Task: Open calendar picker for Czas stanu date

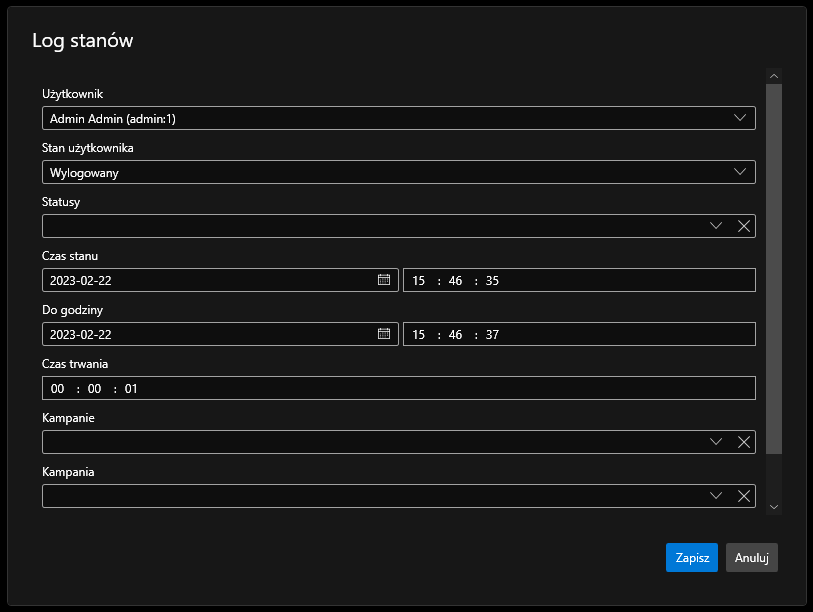Action: [384, 280]
